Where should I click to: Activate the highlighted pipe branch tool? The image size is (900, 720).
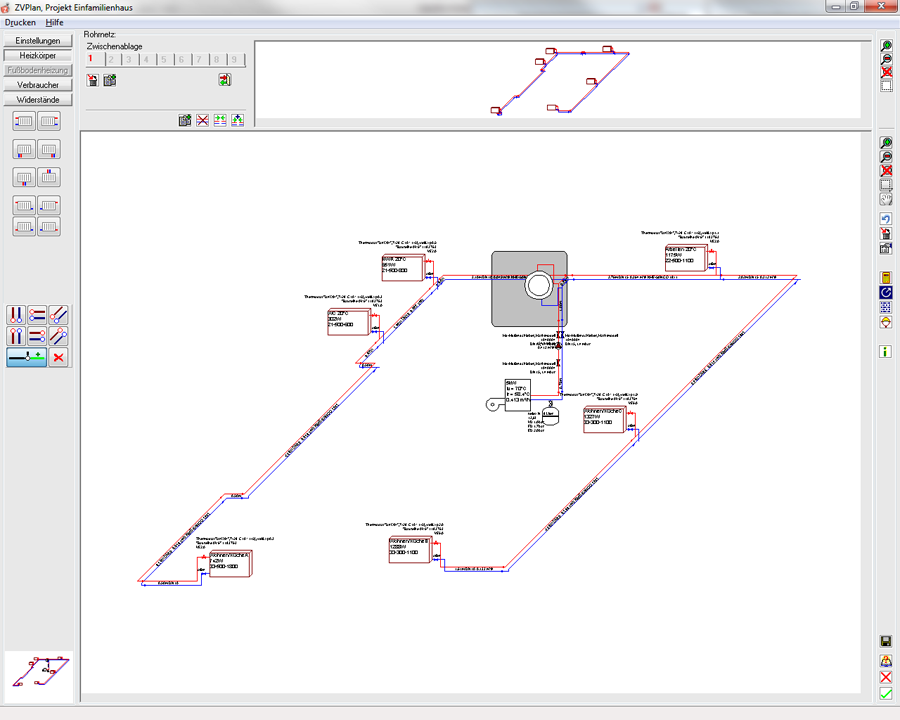[x=26, y=357]
